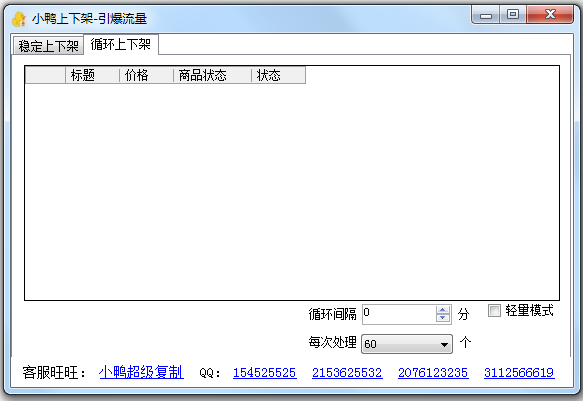
Task: Click the 价格 column header
Action: click(x=146, y=75)
